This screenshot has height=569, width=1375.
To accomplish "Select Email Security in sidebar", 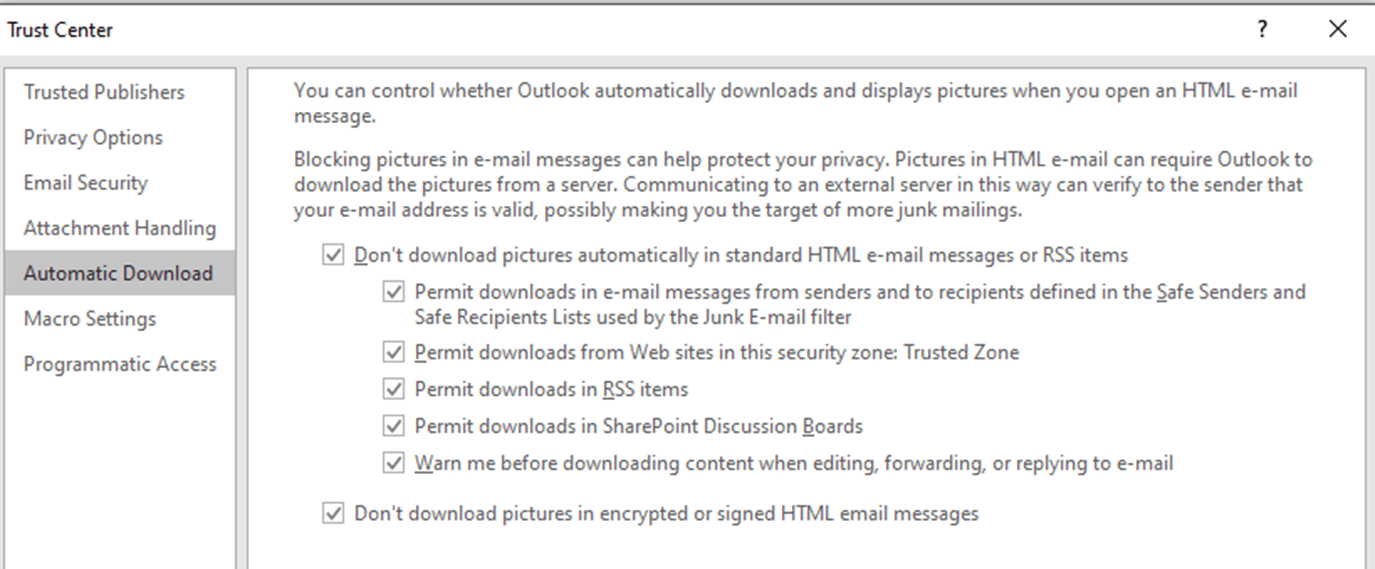I will click(85, 183).
